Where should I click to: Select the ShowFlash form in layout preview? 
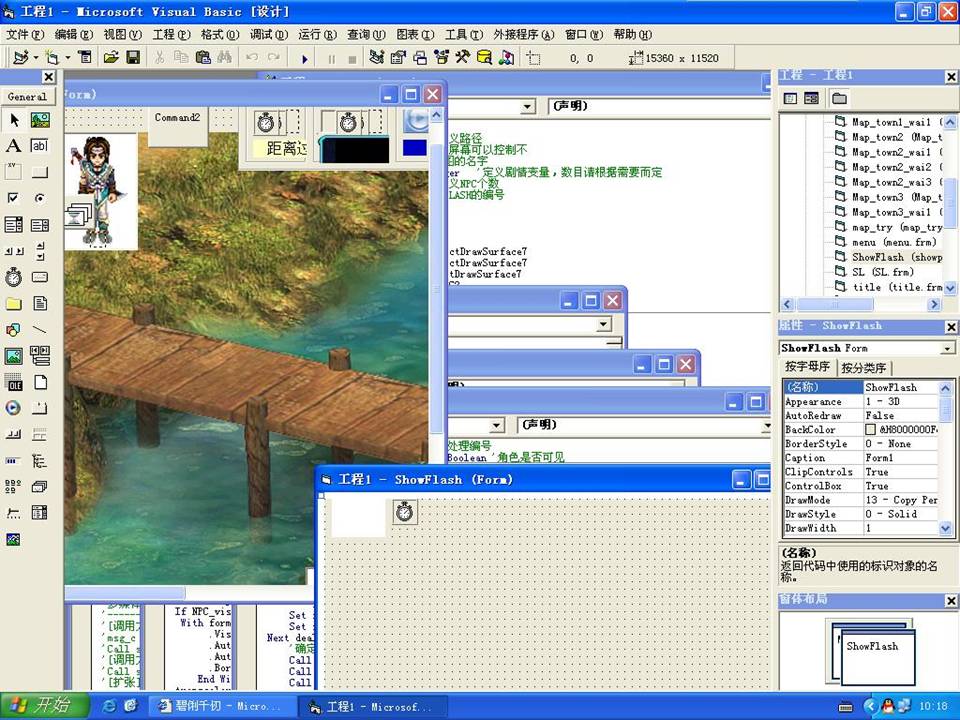pyautogui.click(x=877, y=656)
